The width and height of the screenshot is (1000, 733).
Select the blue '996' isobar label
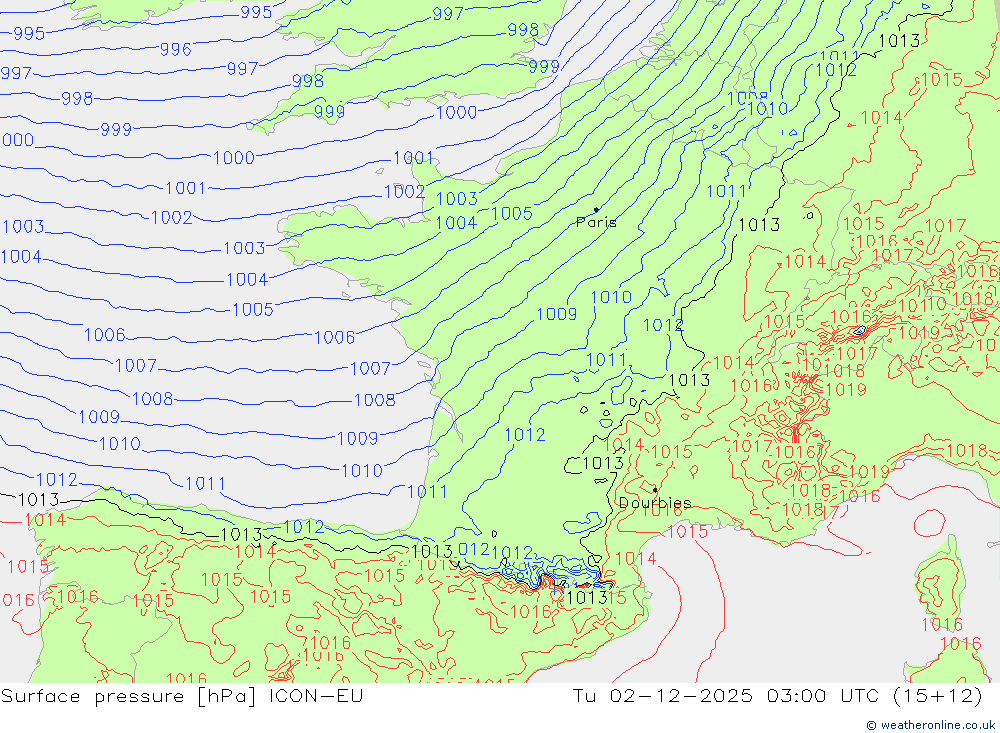175,49
